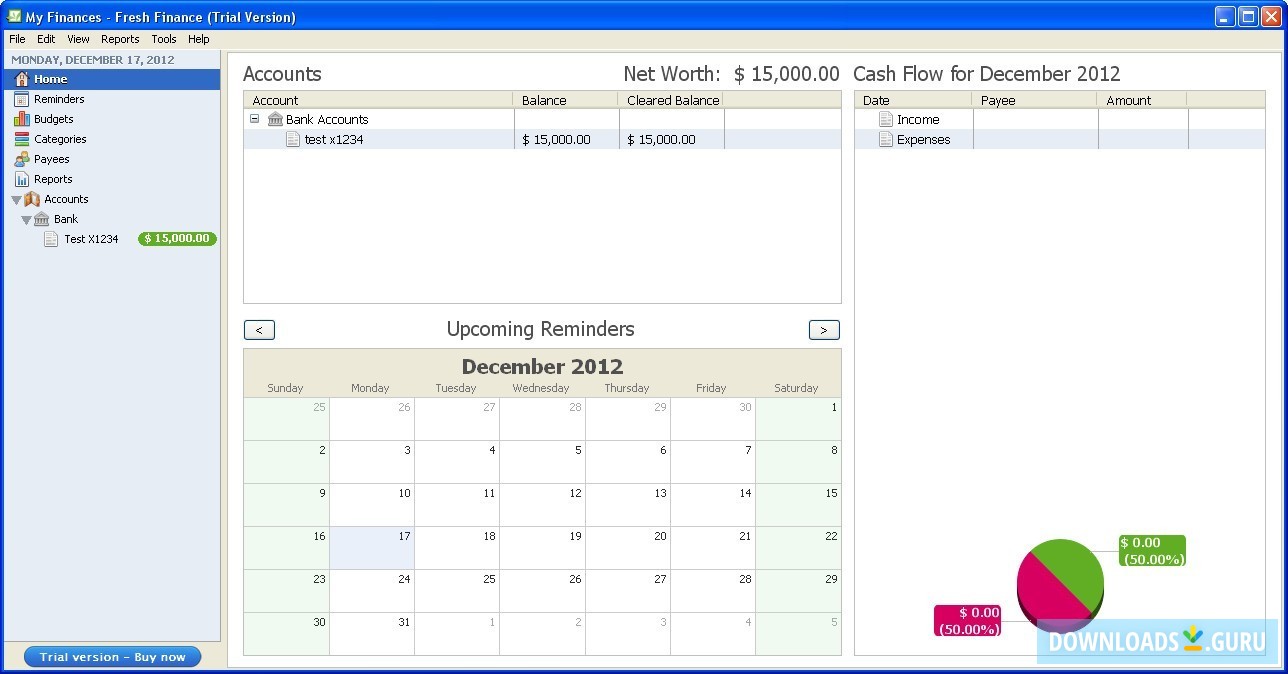Click the Home house icon in sidebar

click(x=22, y=79)
